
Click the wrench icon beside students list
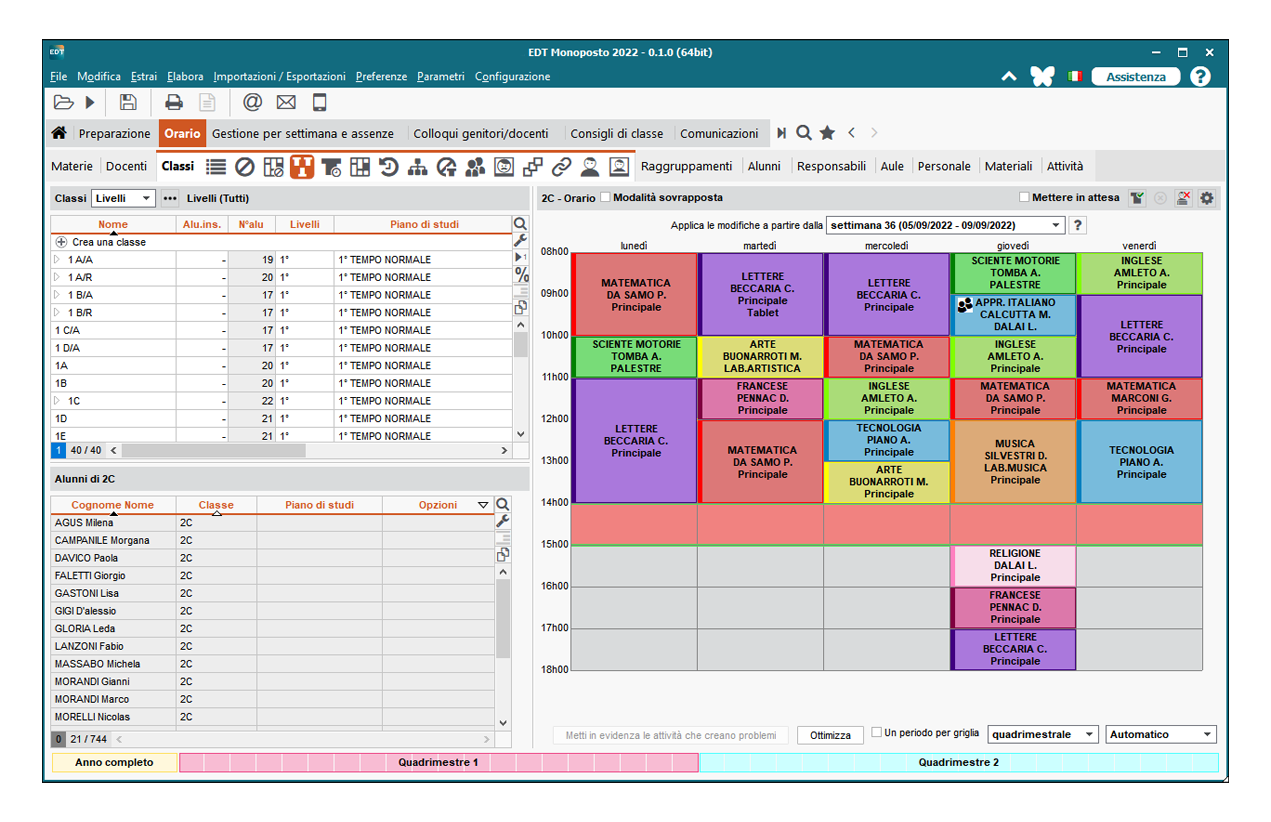tap(503, 522)
